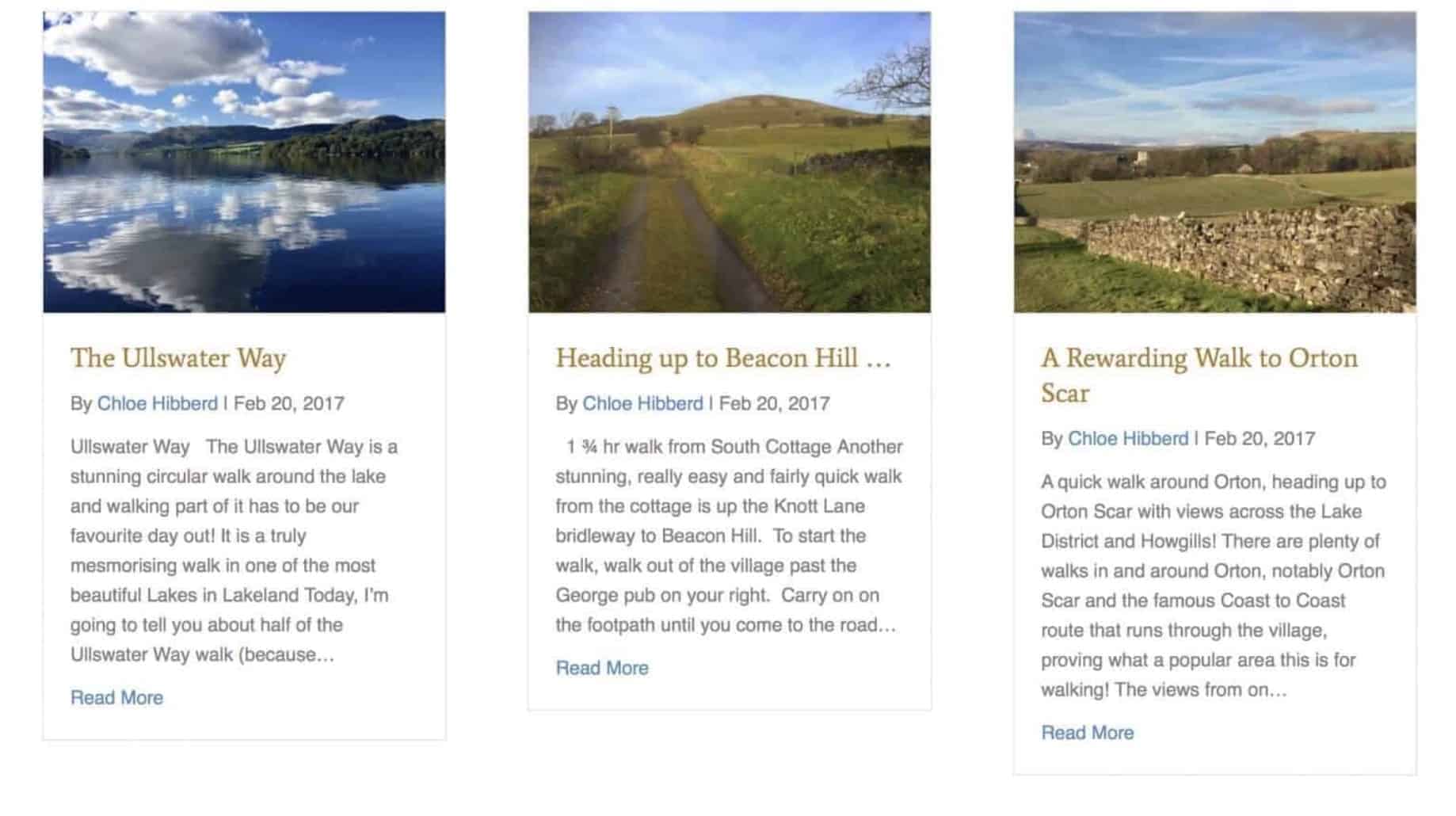The width and height of the screenshot is (1456, 816).
Task: Click Chloe Hibberd author link on Ullswater Way post
Action: tap(158, 404)
